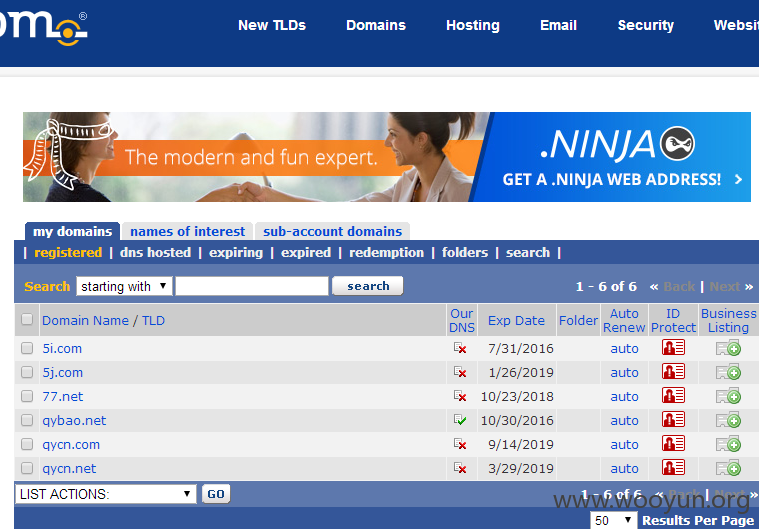Click the Our DNS icon for qycn.com
759x529 pixels.
pos(460,444)
